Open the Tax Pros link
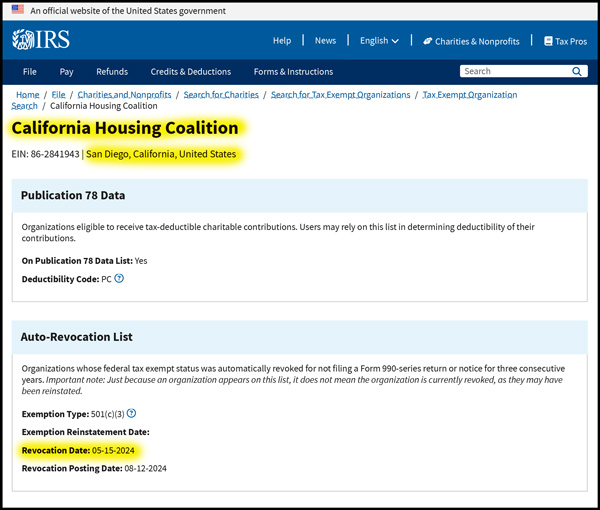Screen dimensions: 600x510 tap(566, 41)
